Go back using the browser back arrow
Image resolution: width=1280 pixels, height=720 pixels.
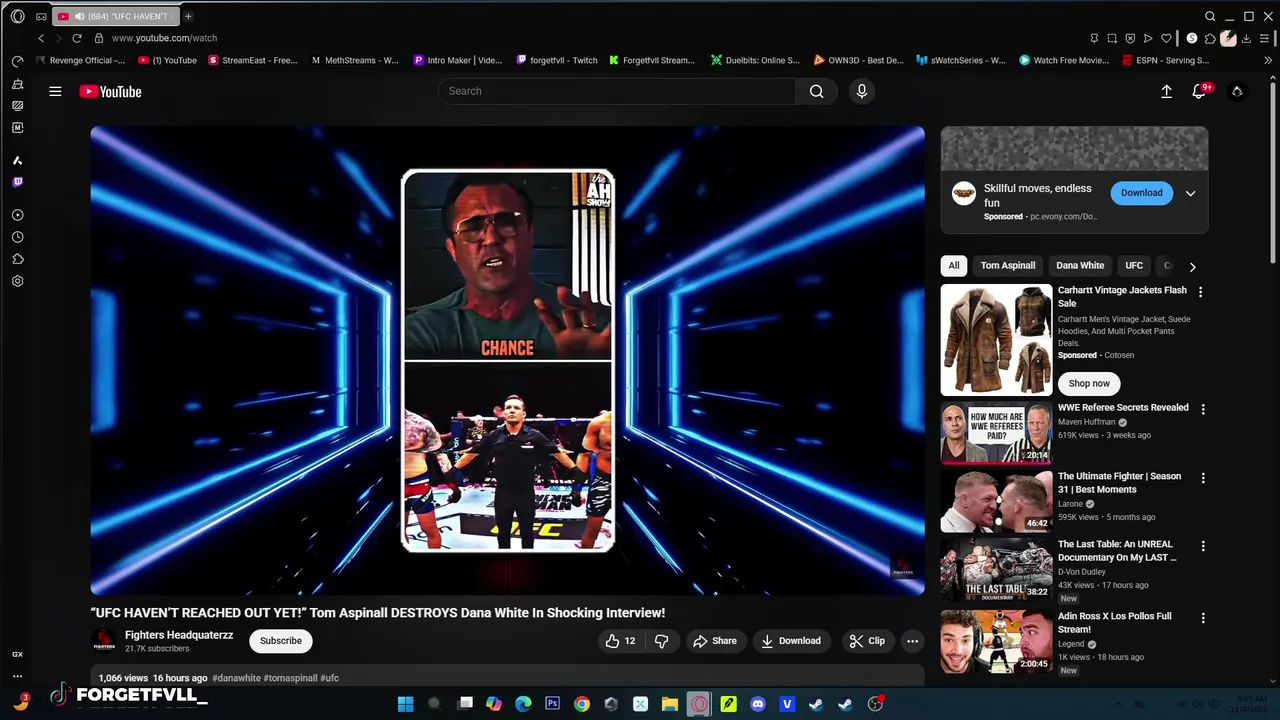[41, 38]
